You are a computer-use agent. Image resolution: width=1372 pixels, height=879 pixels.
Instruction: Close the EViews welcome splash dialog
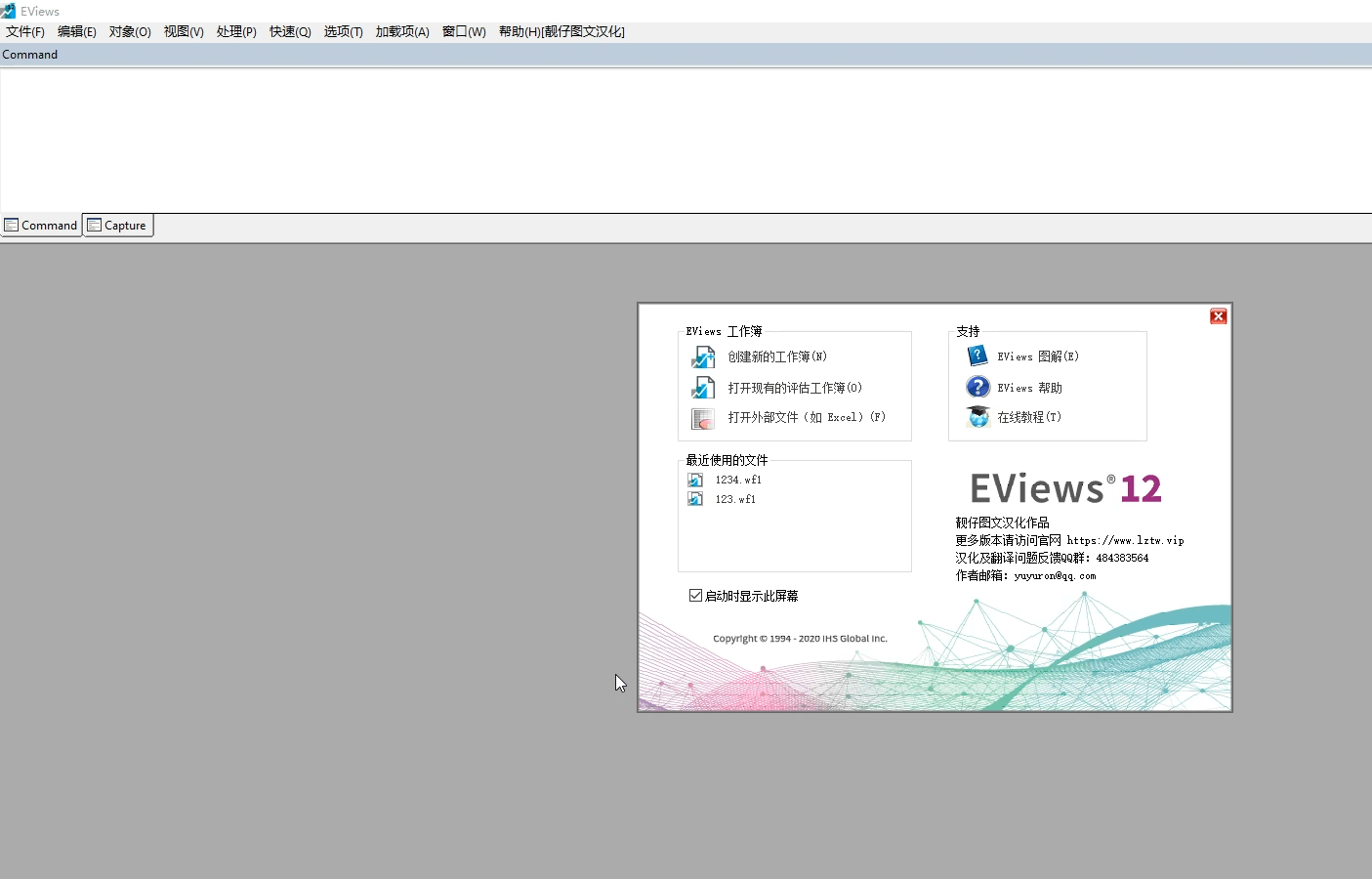pos(1219,316)
